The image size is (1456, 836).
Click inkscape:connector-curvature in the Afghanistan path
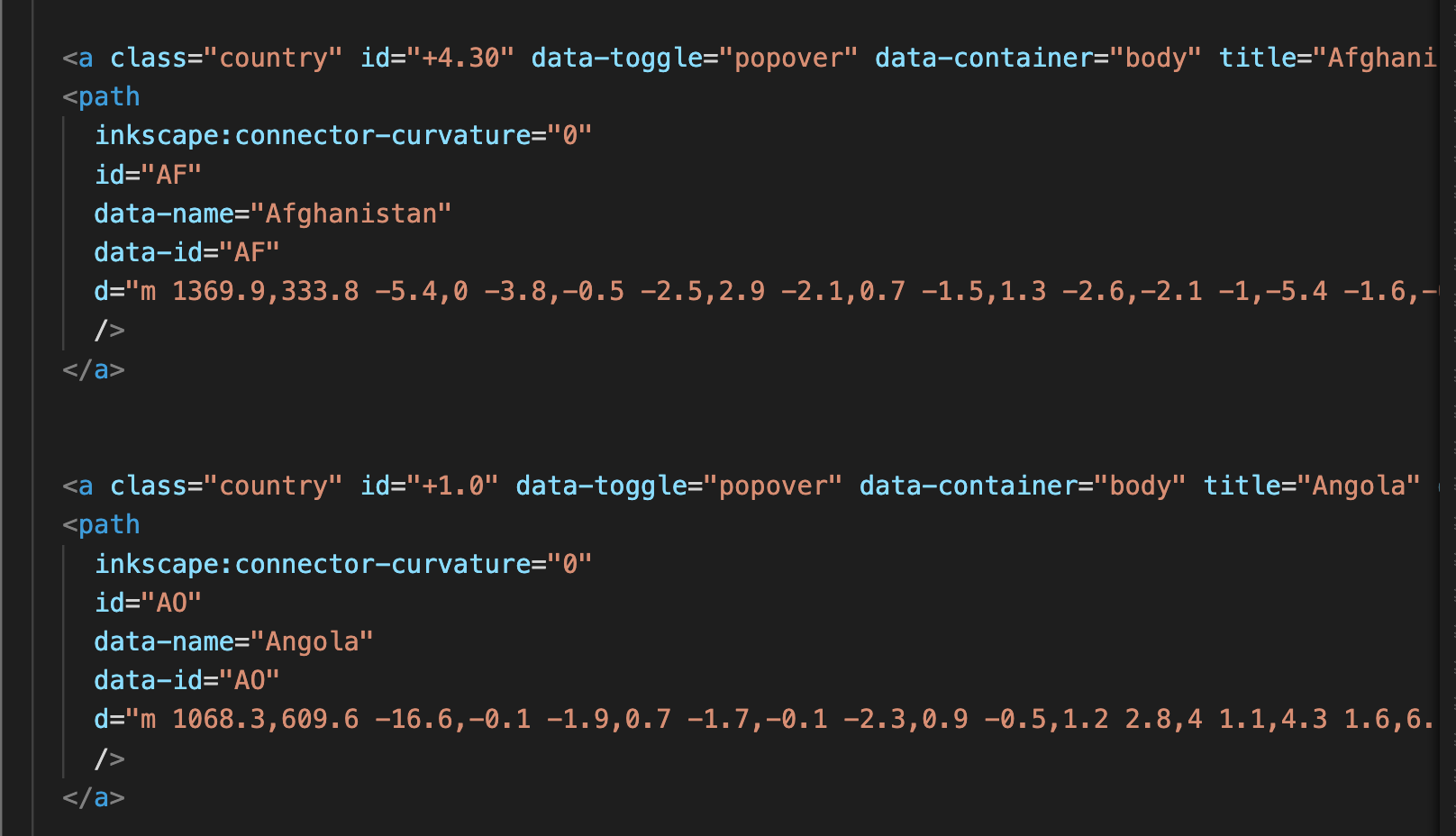point(314,135)
